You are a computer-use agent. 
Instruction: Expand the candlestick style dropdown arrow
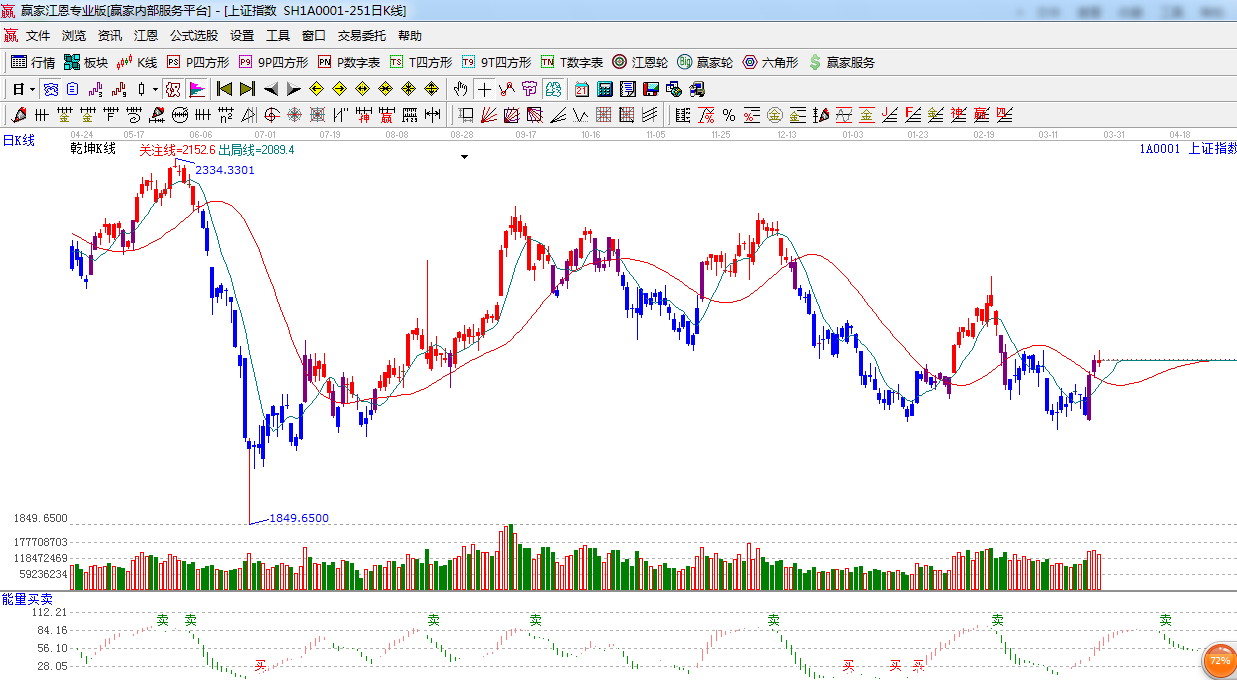coord(155,89)
